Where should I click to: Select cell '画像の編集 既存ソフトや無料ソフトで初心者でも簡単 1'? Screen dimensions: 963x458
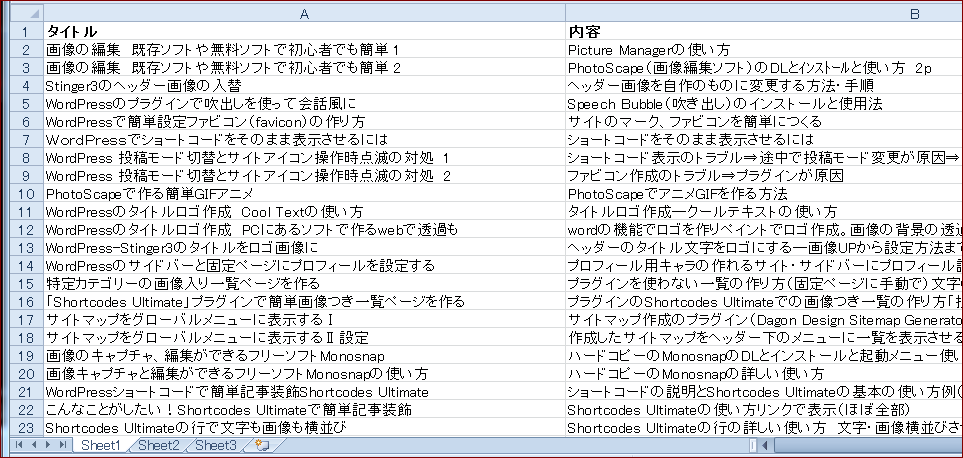[x=304, y=49]
